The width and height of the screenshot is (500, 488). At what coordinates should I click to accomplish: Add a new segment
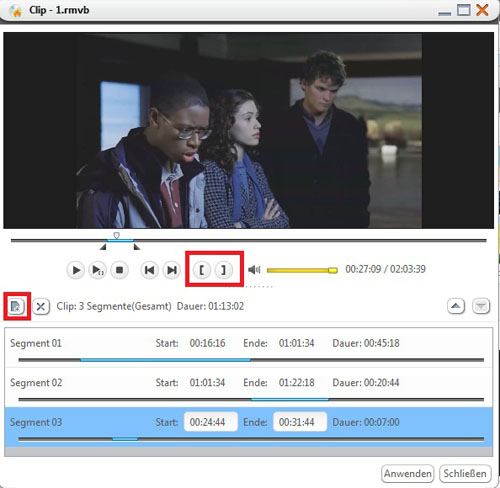pos(16,306)
